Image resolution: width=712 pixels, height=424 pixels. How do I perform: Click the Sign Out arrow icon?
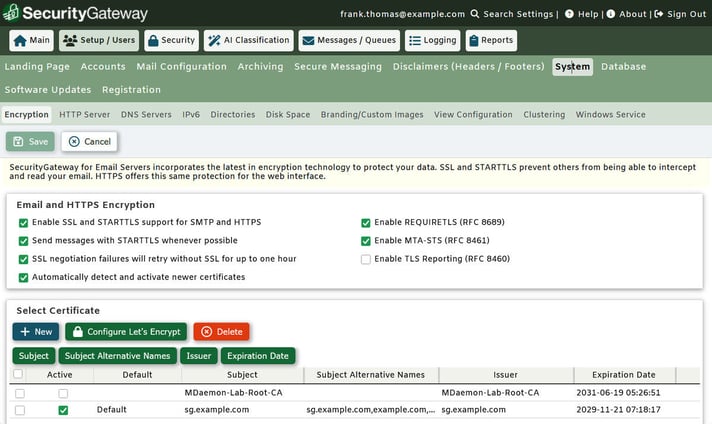tap(658, 14)
